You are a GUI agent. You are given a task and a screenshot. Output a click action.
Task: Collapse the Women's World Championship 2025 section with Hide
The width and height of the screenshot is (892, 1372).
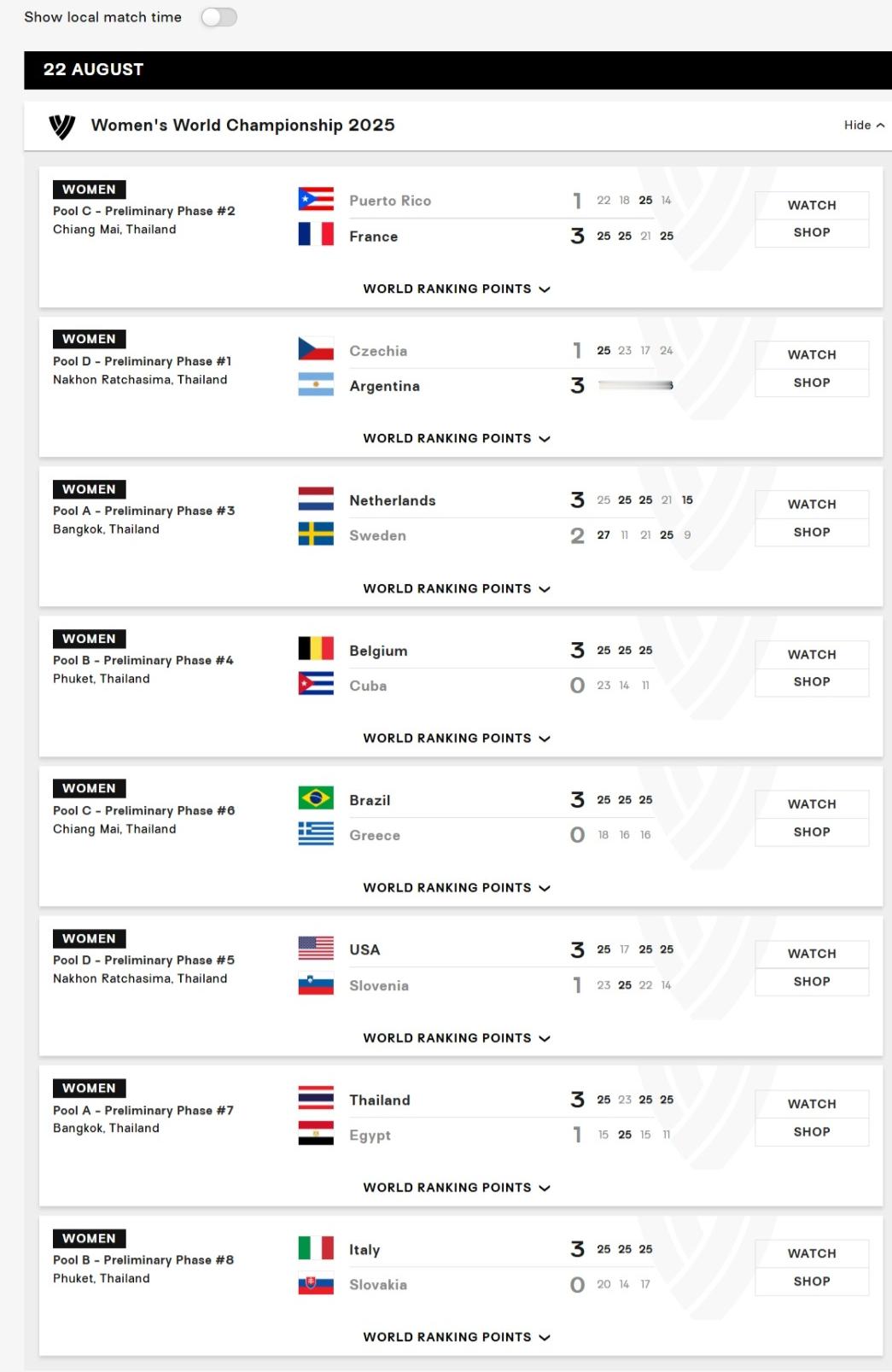[864, 125]
